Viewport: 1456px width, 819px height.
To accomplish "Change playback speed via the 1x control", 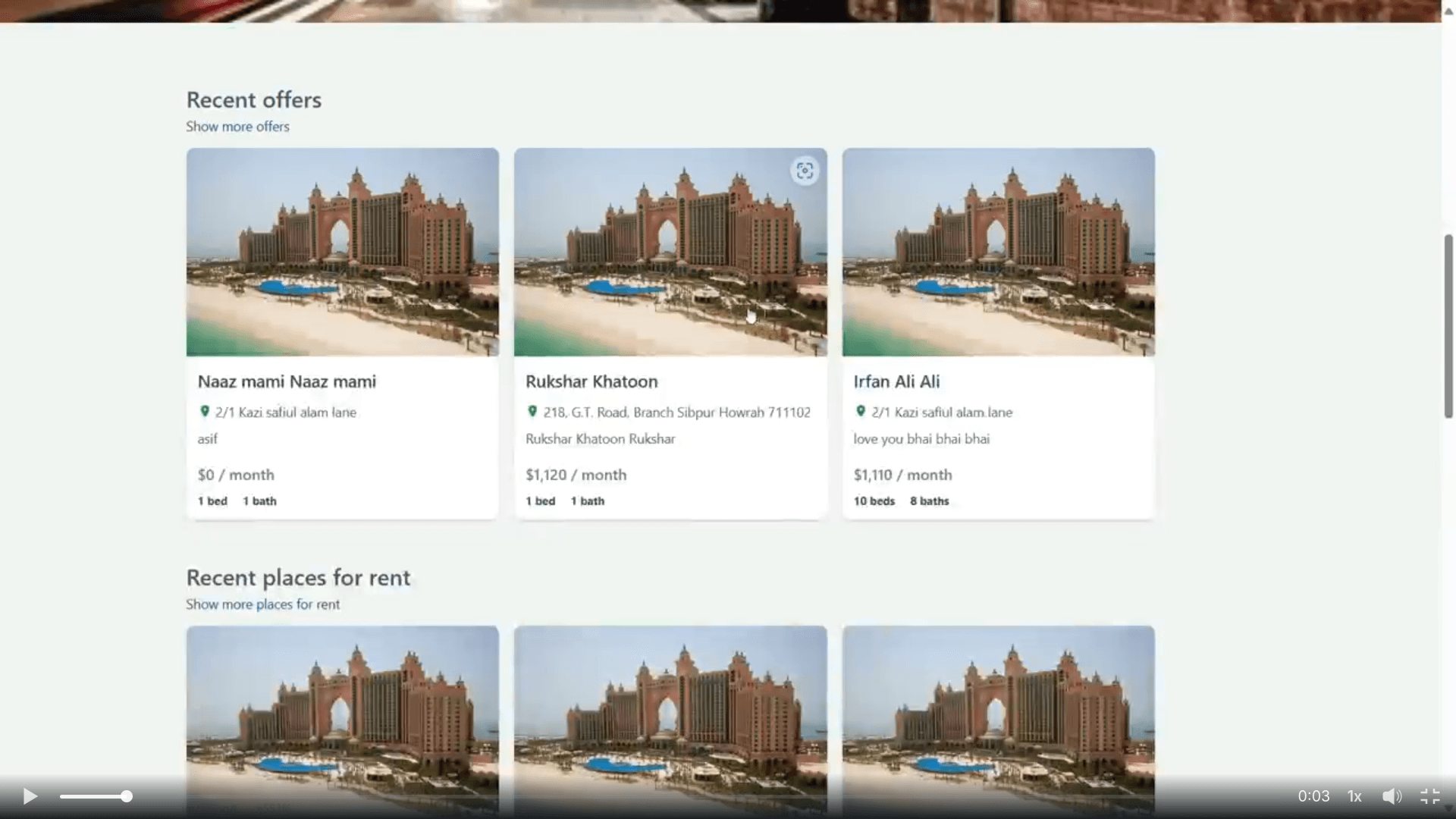I will click(1354, 796).
